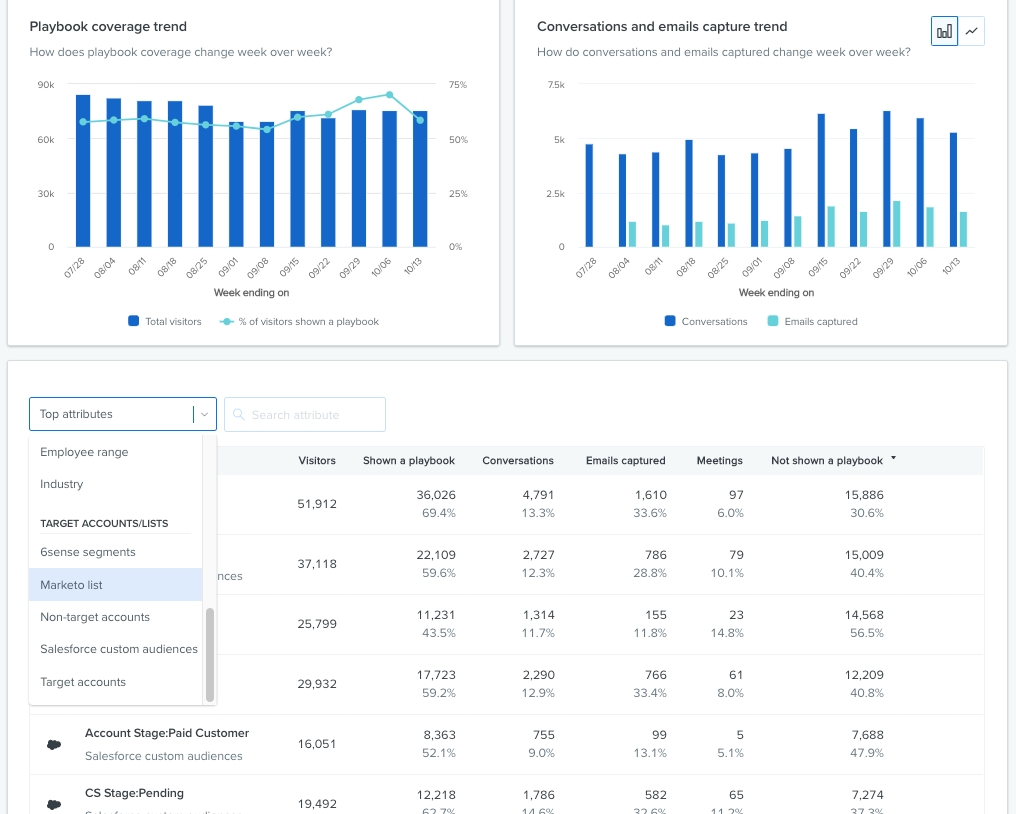Click the magnifier icon in the search attribute box
Screen dimensions: 1016x814
click(238, 414)
